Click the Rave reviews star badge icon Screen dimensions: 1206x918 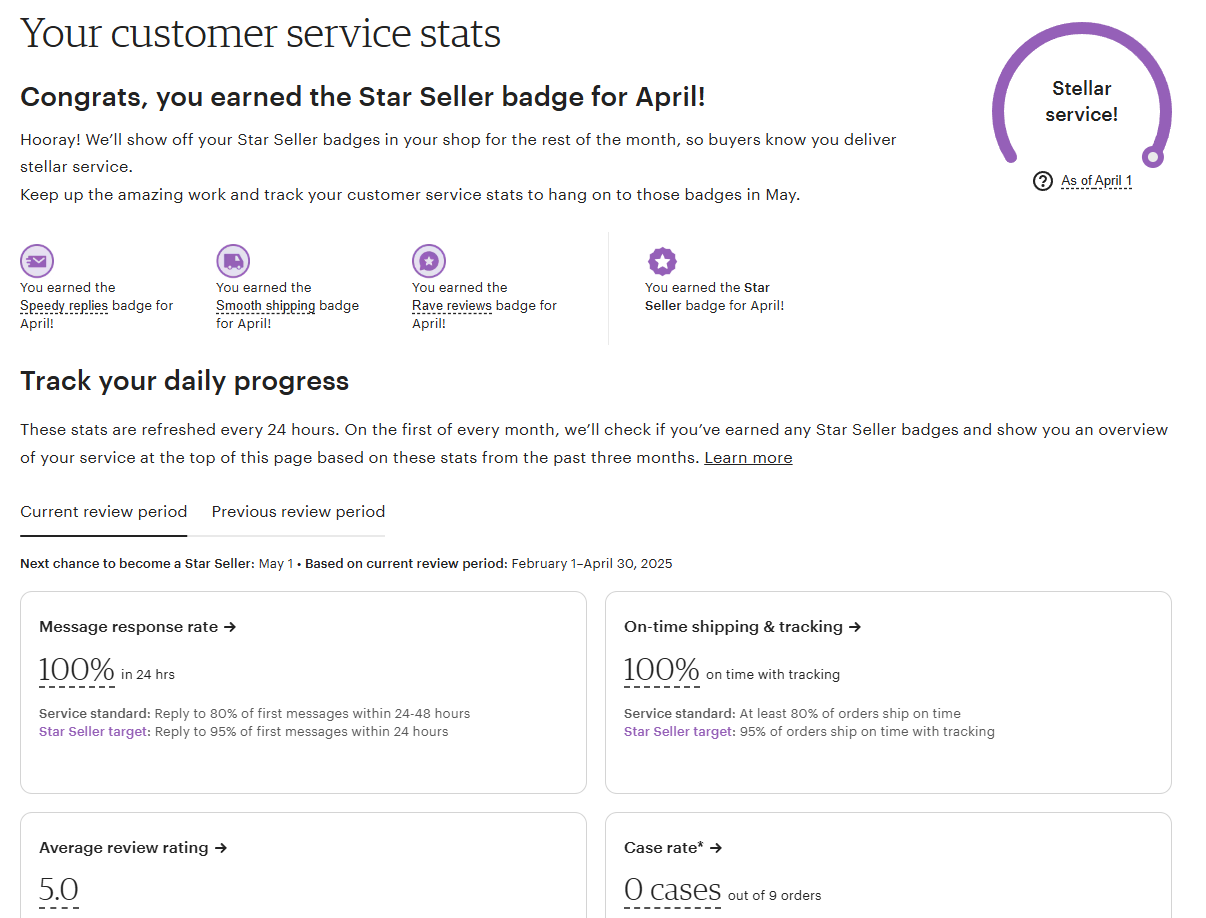[429, 261]
